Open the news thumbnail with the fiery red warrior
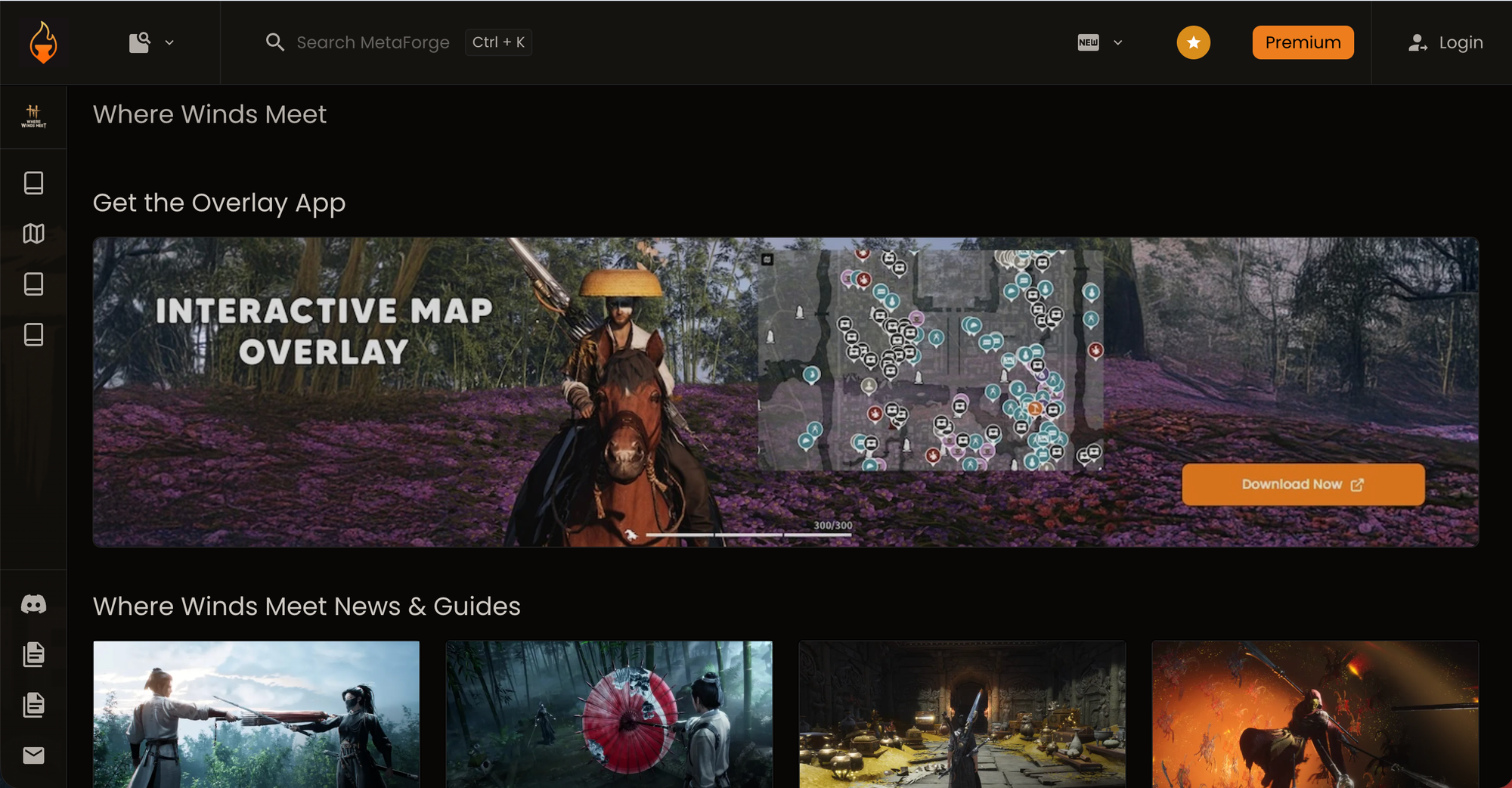This screenshot has width=1512, height=788. (x=1315, y=715)
